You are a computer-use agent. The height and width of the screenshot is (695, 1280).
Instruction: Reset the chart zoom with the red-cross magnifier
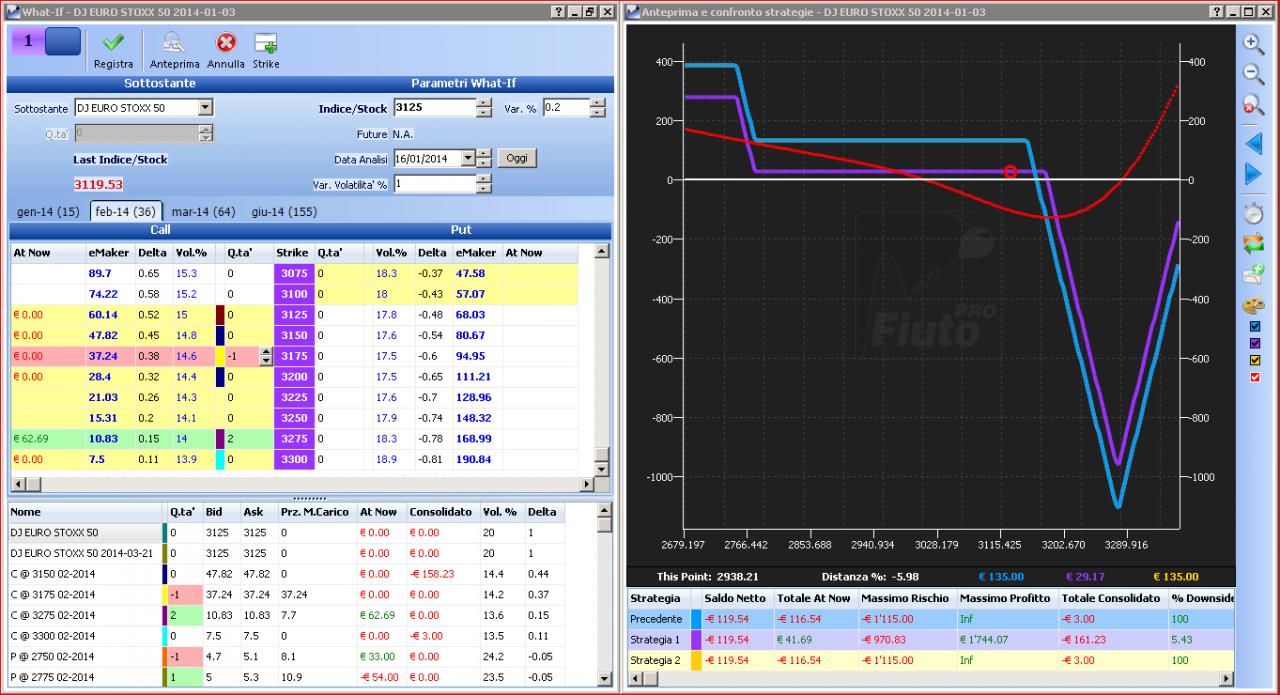click(x=1253, y=105)
